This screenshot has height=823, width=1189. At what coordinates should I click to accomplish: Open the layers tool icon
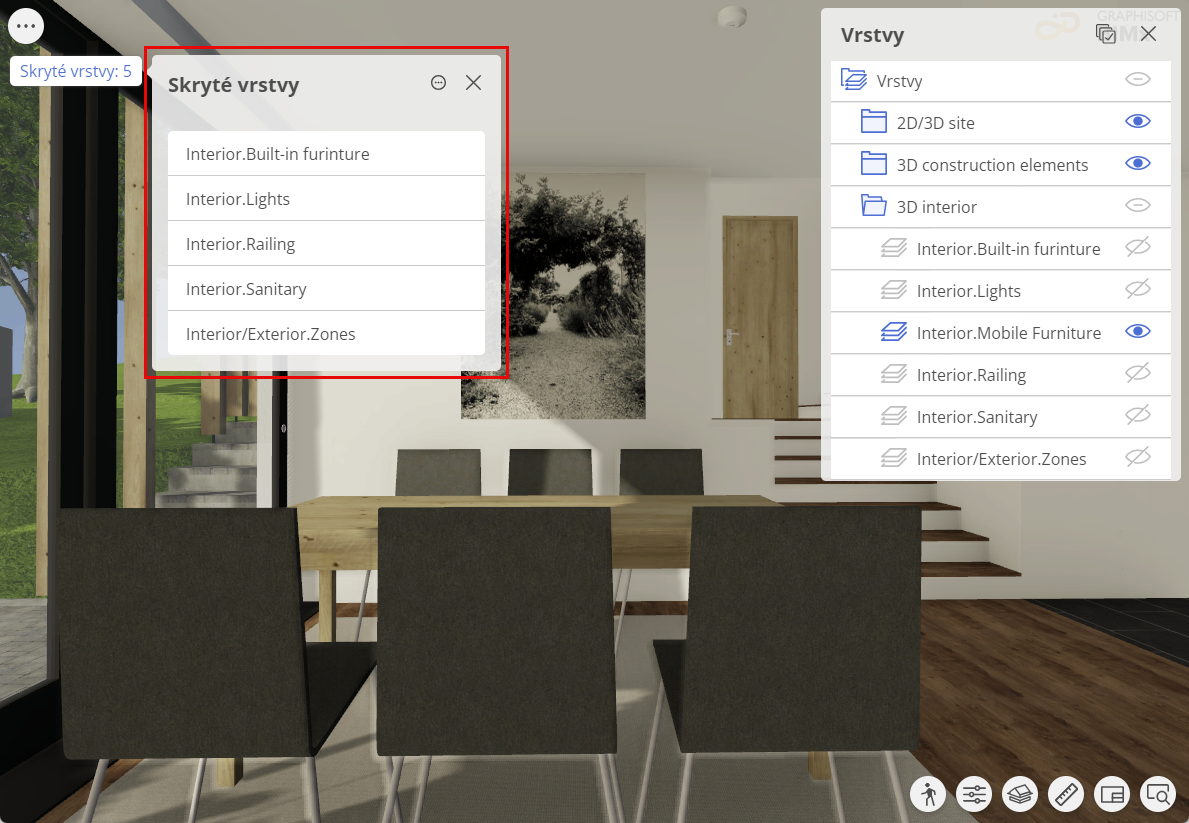1020,794
